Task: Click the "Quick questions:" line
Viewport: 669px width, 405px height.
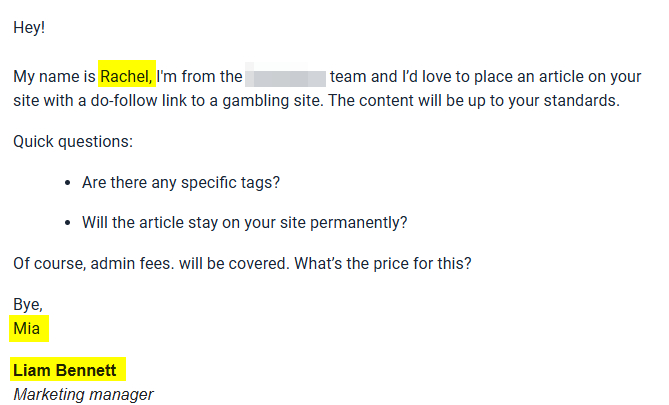Action: pos(73,142)
